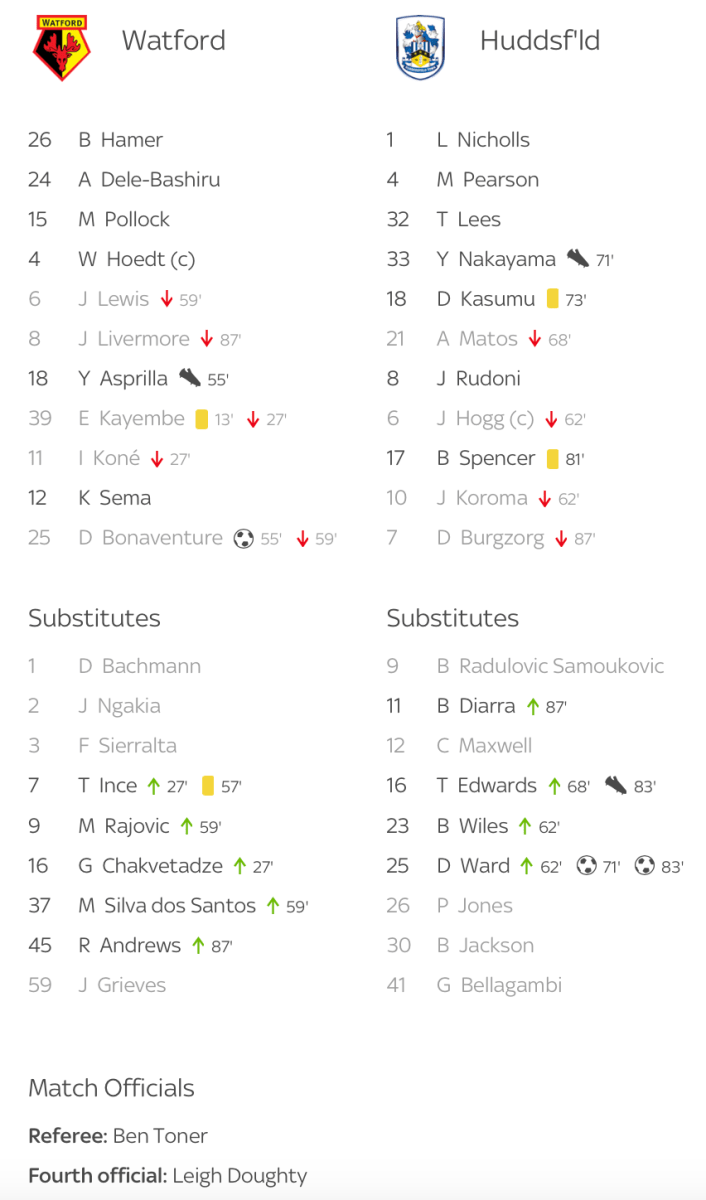Click Nakayama's assist boot icon

point(577,259)
